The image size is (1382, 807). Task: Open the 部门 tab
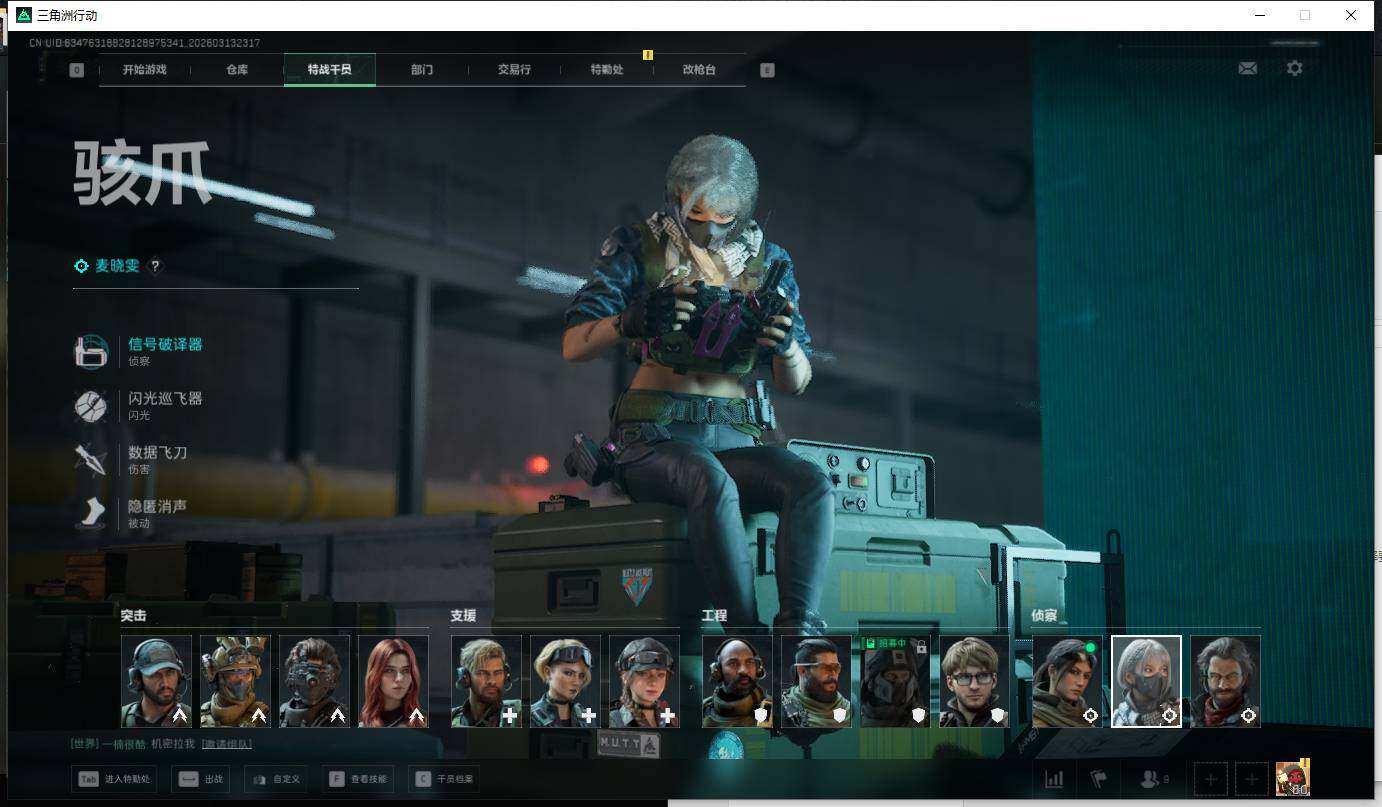coord(422,70)
